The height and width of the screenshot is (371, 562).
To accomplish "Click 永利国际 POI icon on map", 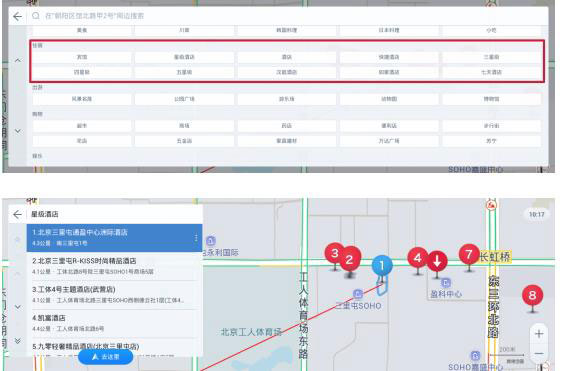I will [x=211, y=241].
